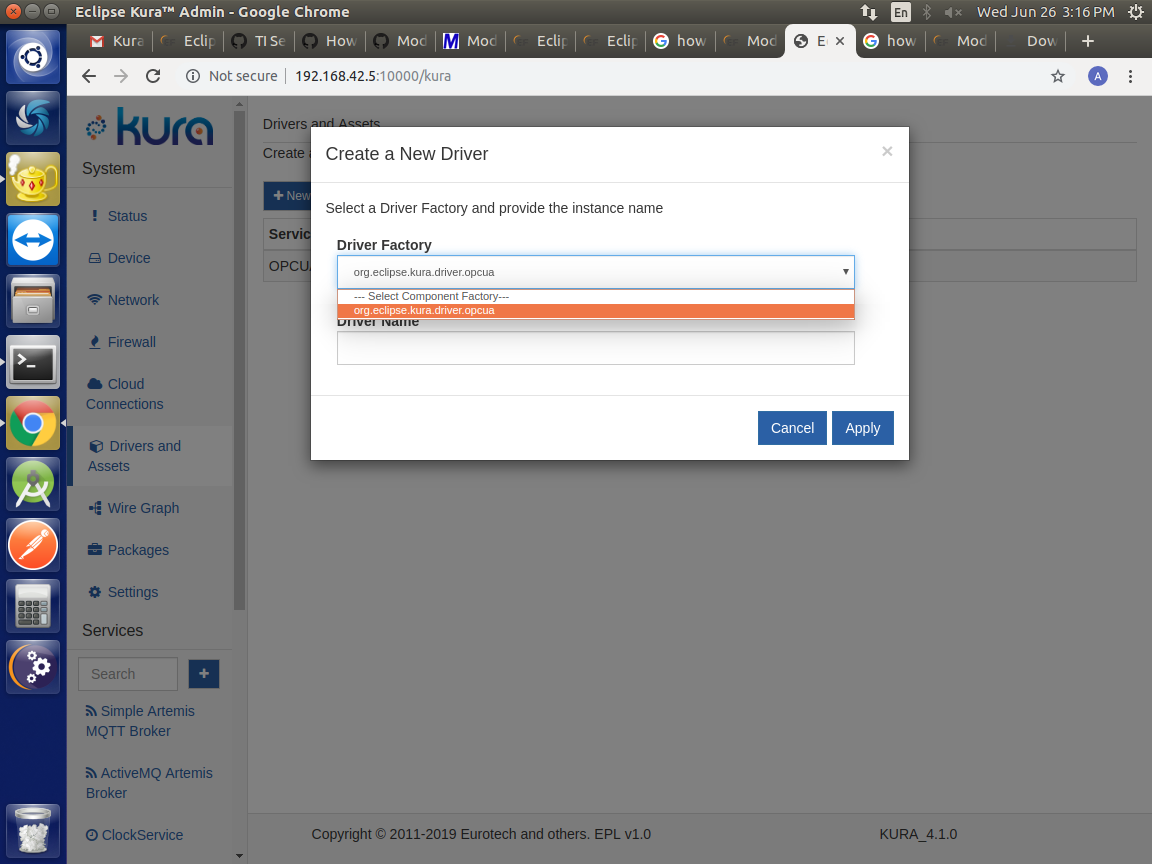Open Cloud Connections

click(125, 394)
